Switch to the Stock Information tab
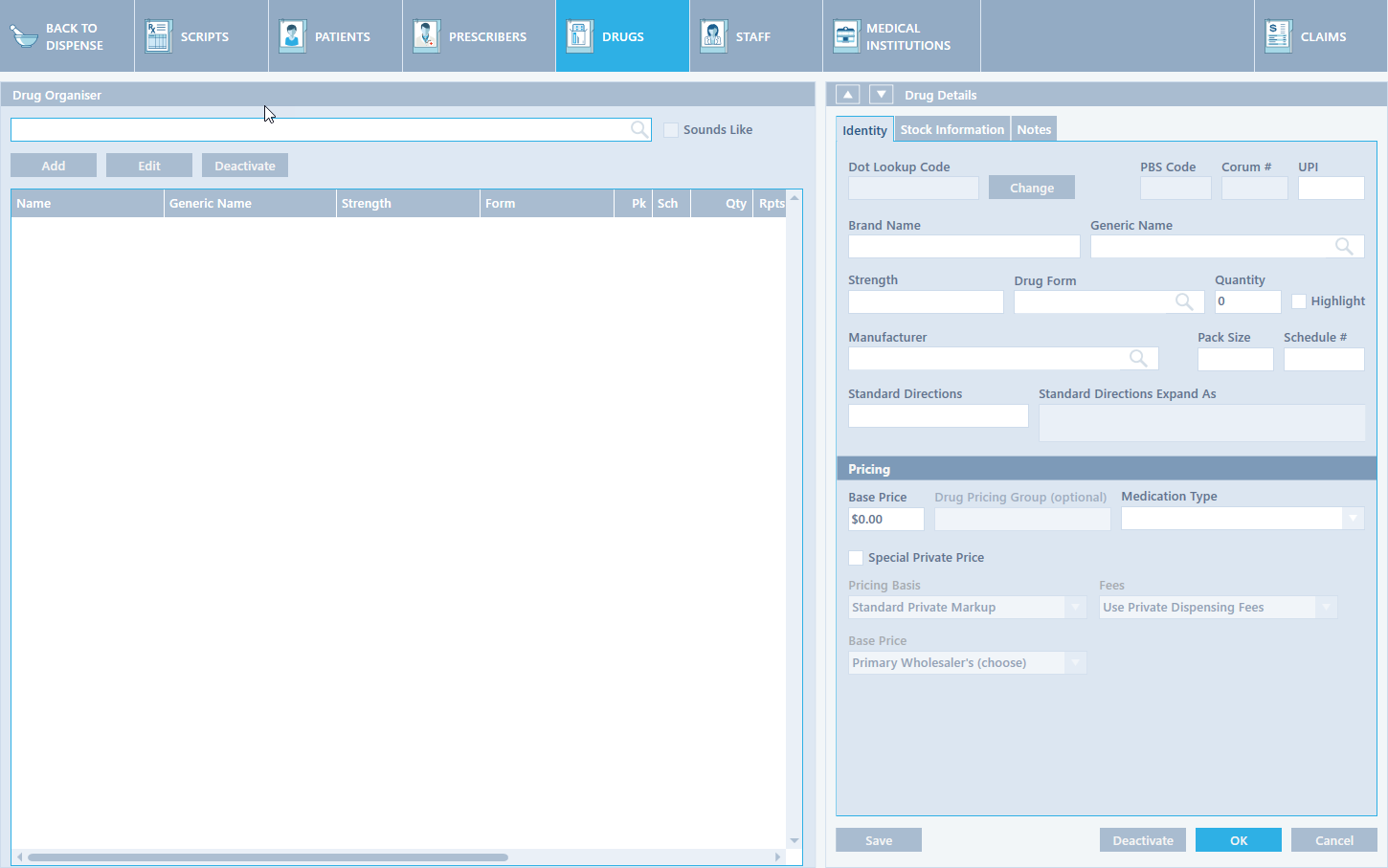Screen dimensions: 1388x868 952,130
